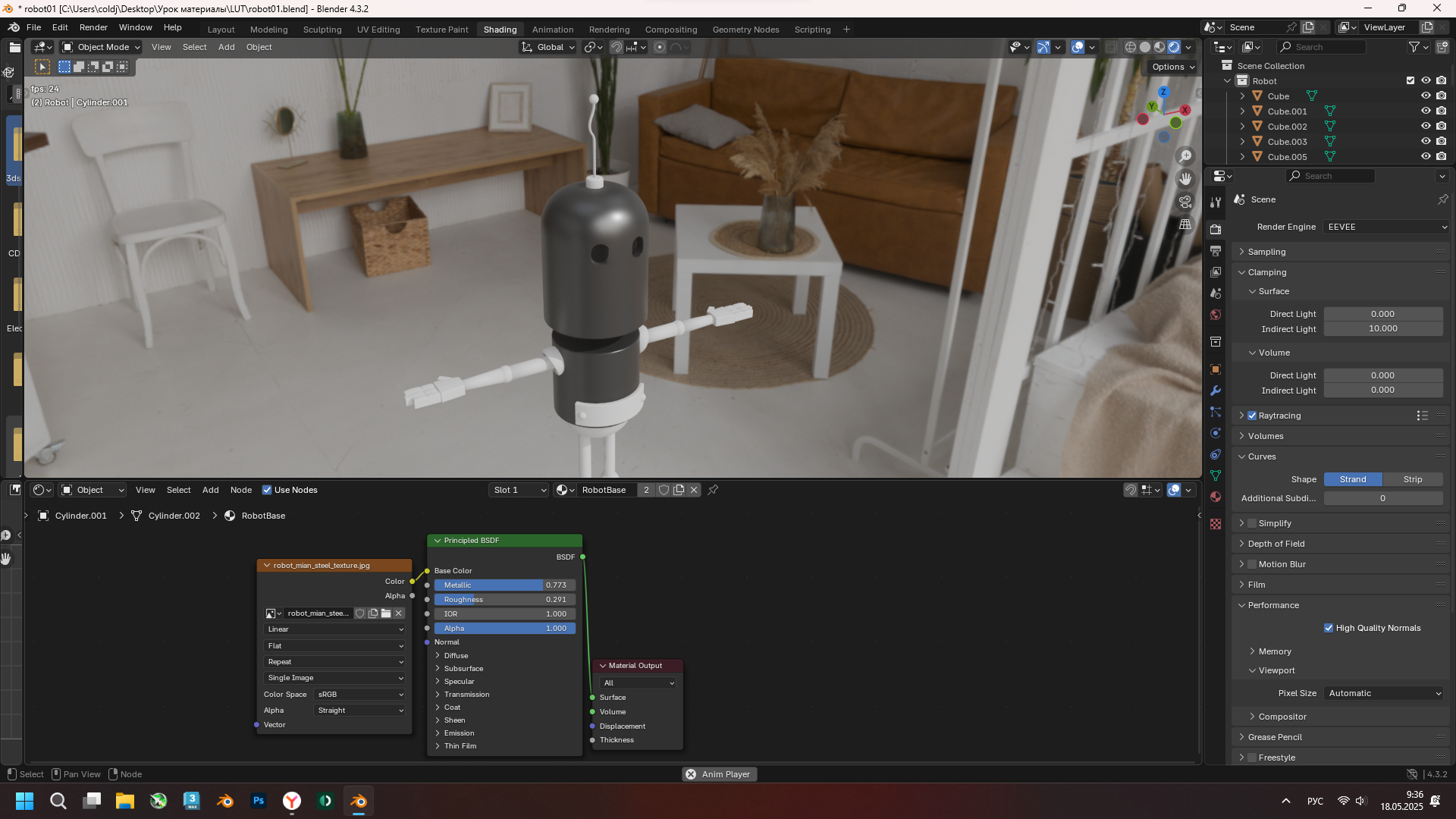The image size is (1456, 819).
Task: Unlink the RobotBase material datablock
Action: pyautogui.click(x=694, y=490)
